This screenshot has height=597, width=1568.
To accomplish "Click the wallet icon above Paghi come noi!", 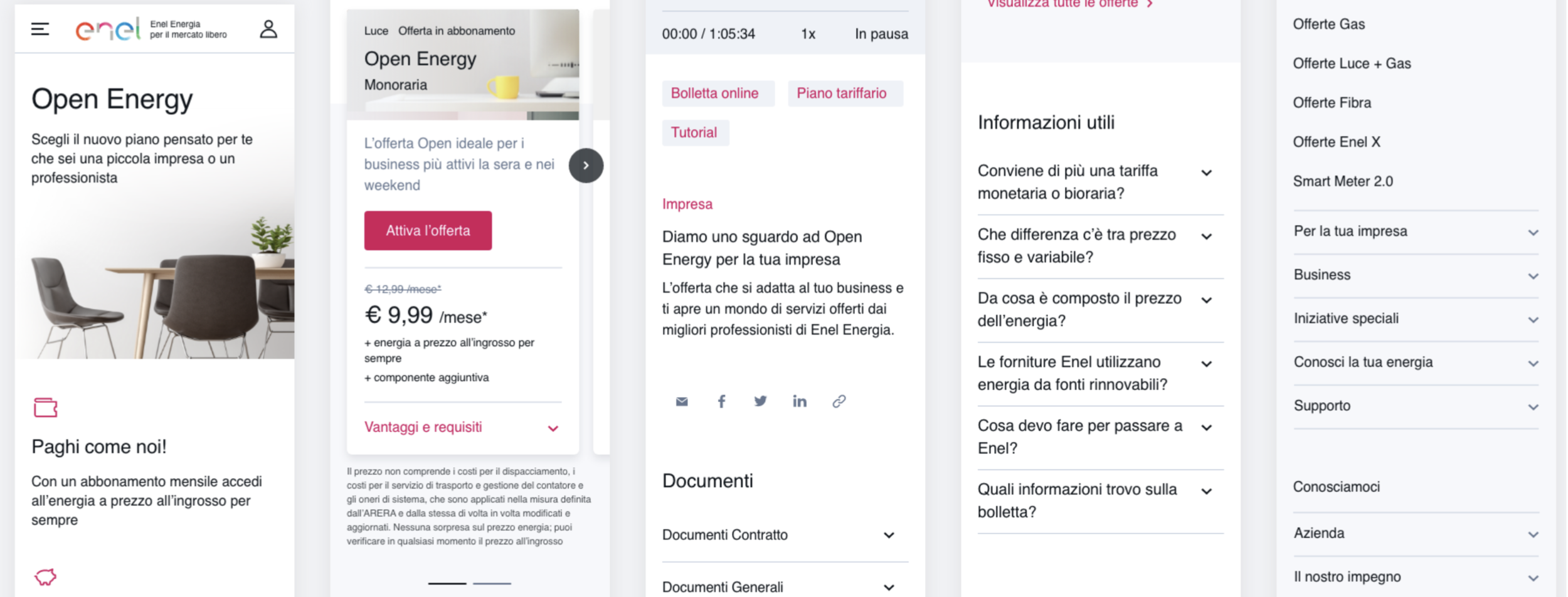I will click(x=45, y=408).
